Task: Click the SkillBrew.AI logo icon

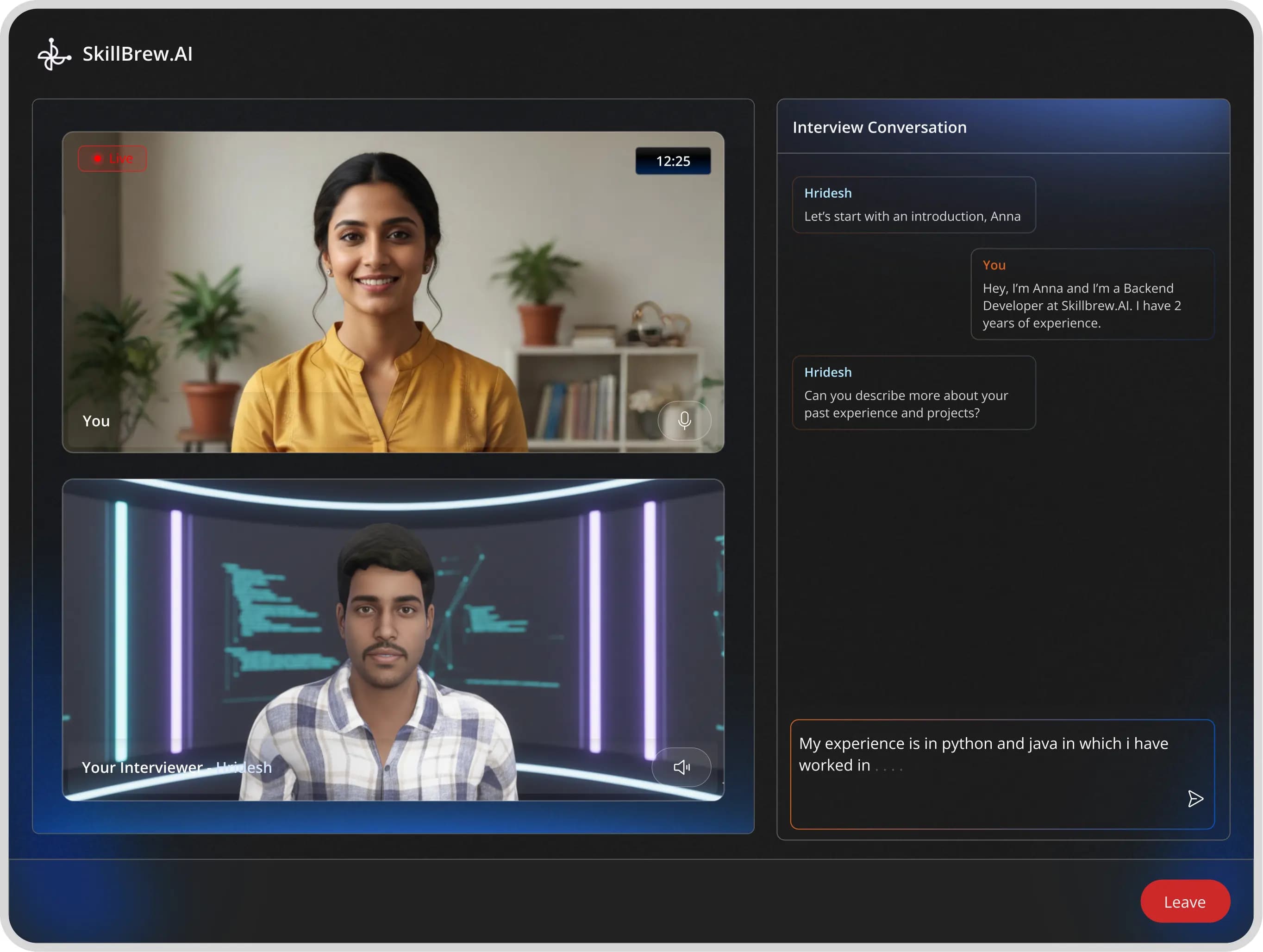Action: pos(53,54)
